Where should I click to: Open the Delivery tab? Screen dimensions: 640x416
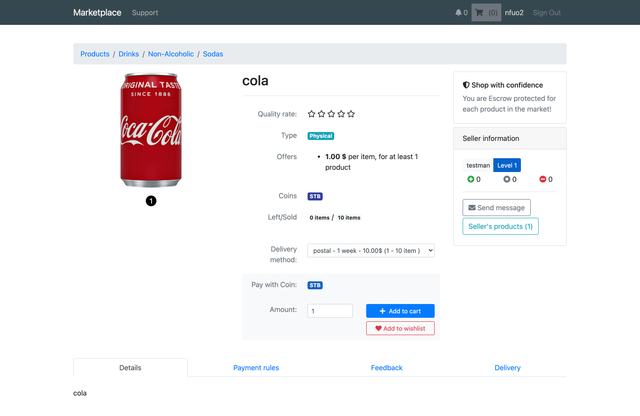(507, 368)
